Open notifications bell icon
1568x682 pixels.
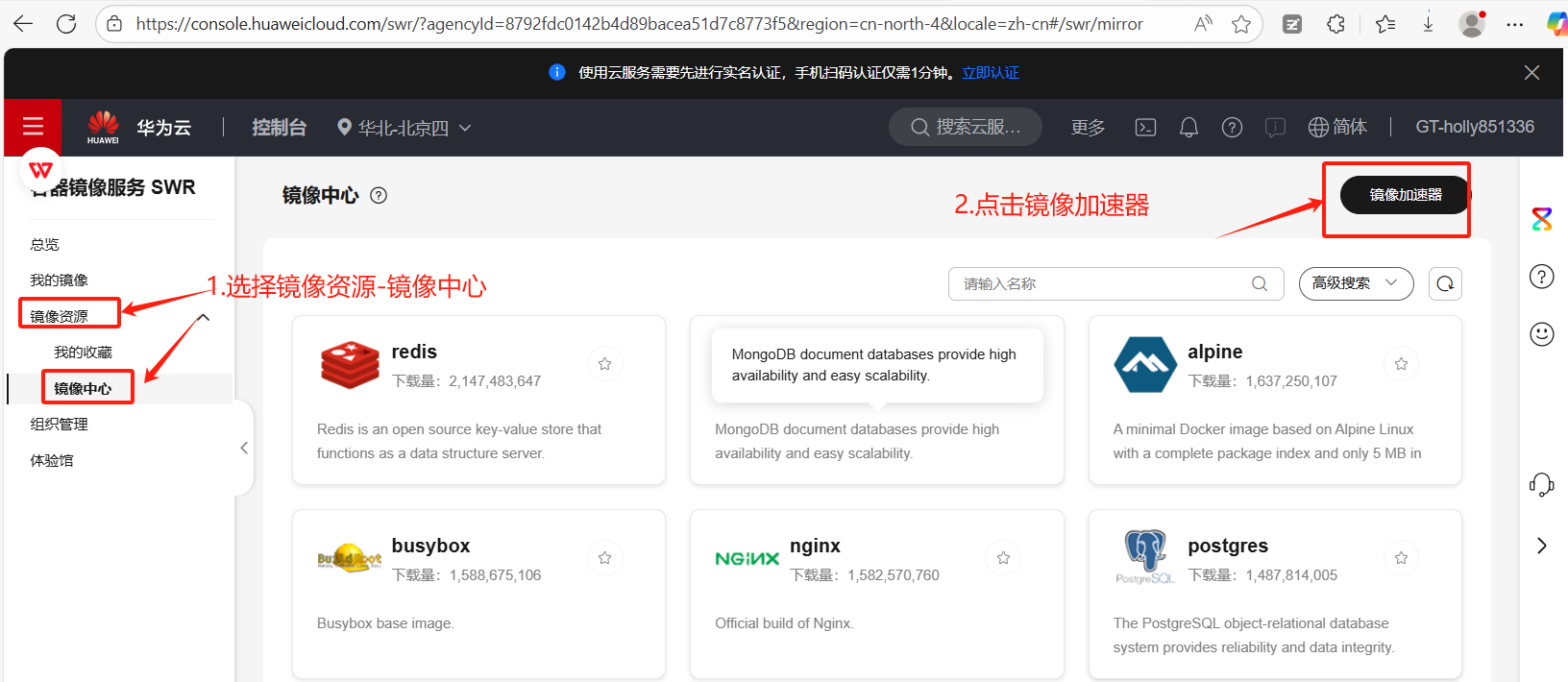pyautogui.click(x=1188, y=127)
